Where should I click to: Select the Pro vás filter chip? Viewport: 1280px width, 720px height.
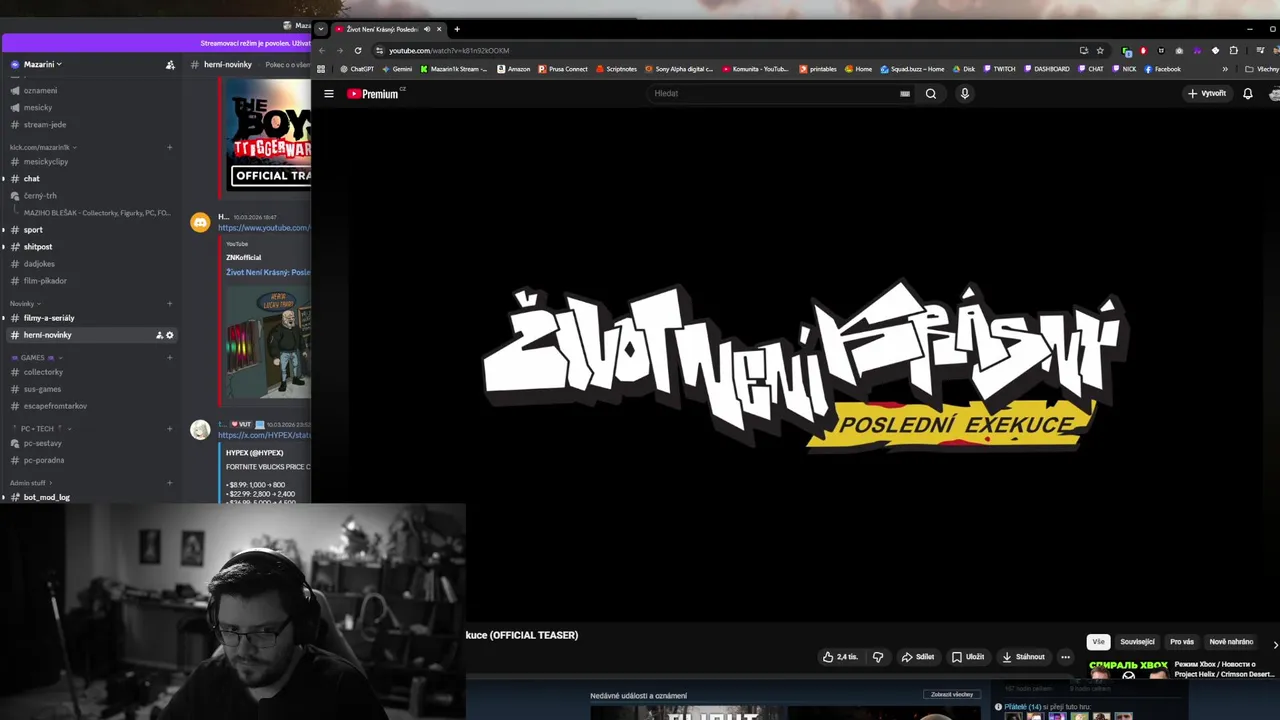[1182, 642]
